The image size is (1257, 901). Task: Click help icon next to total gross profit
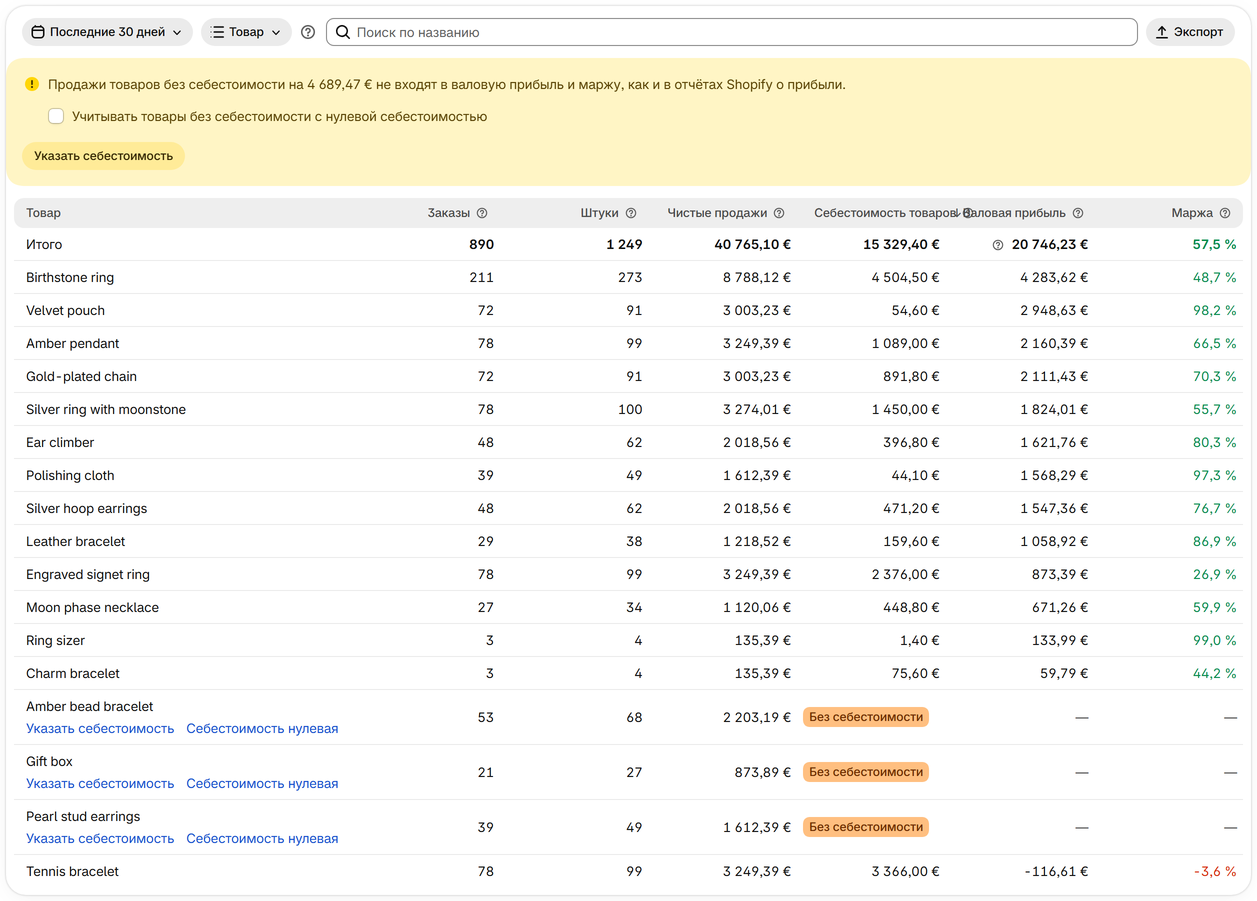click(997, 245)
